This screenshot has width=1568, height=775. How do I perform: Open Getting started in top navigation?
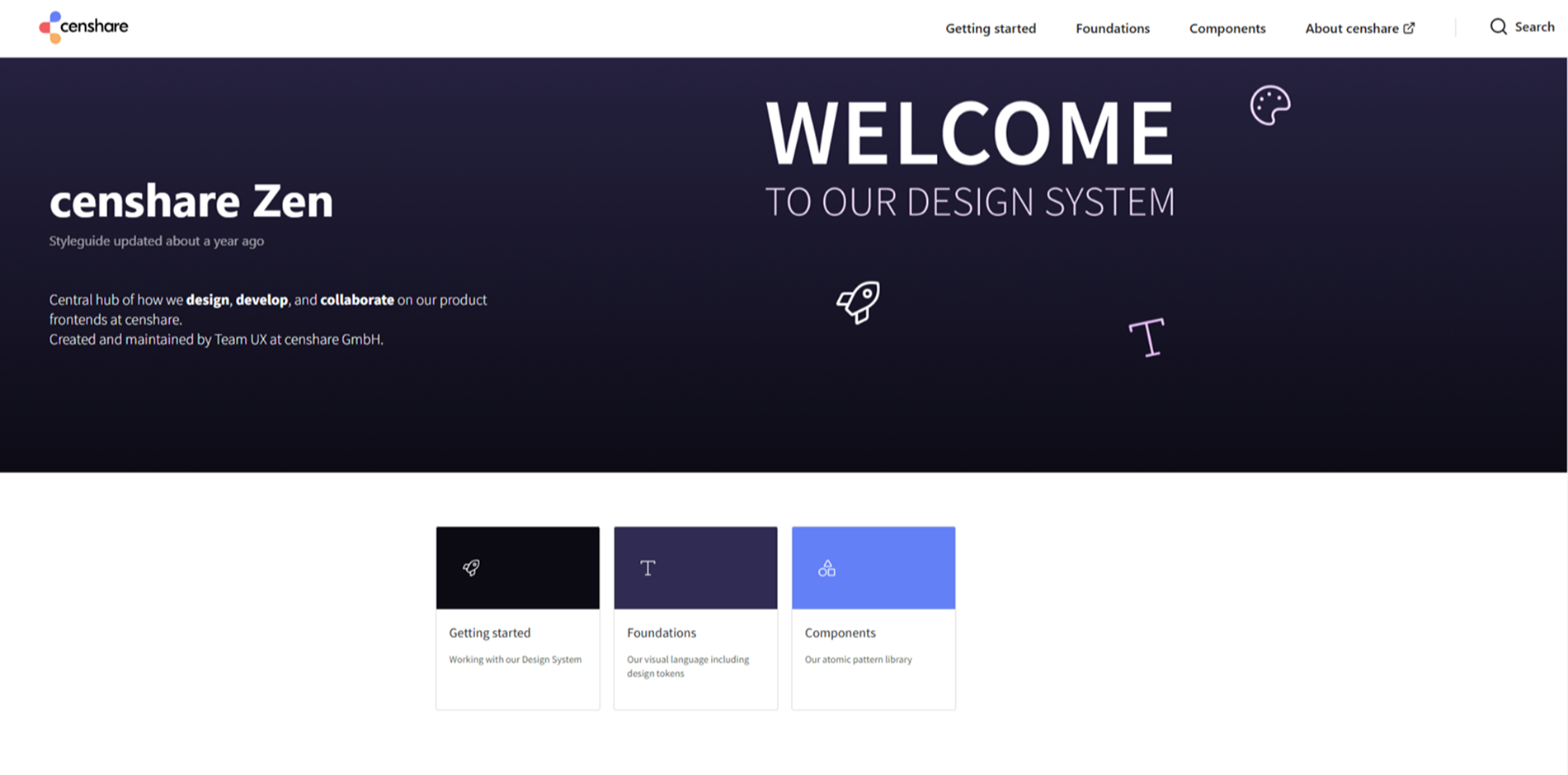(991, 28)
